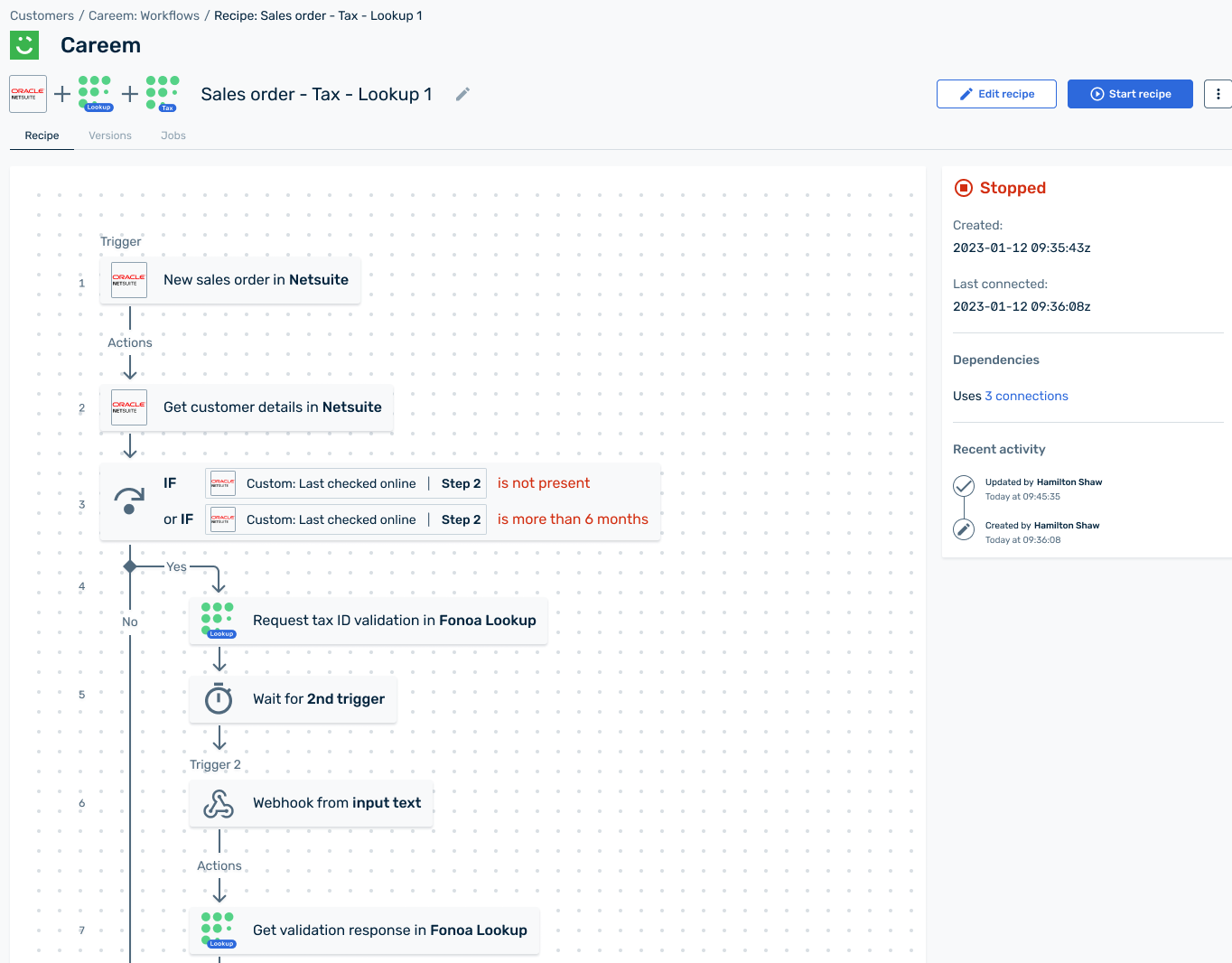Click NetSuite icon on Get customer details step

point(129,407)
